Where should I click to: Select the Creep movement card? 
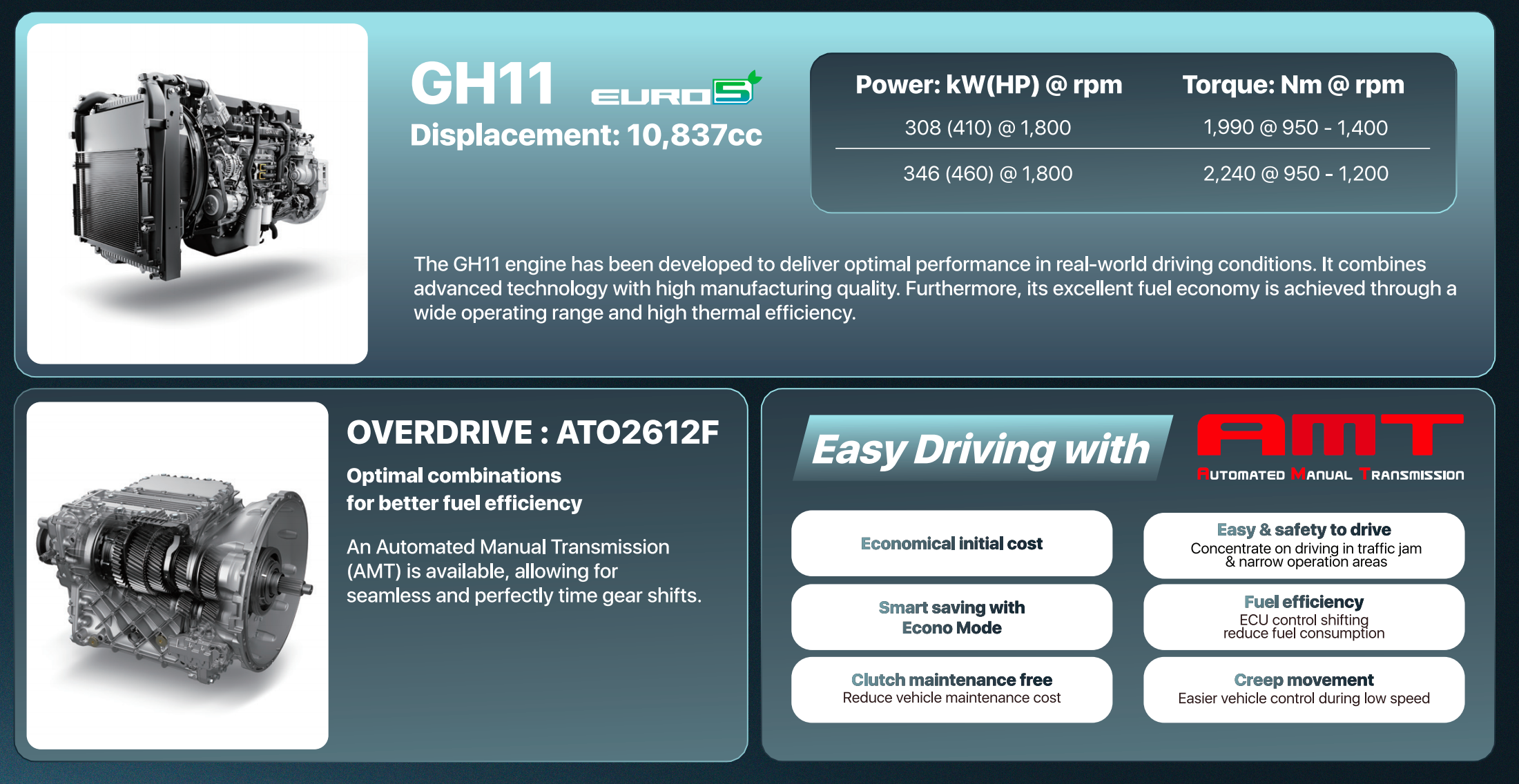click(x=1304, y=689)
